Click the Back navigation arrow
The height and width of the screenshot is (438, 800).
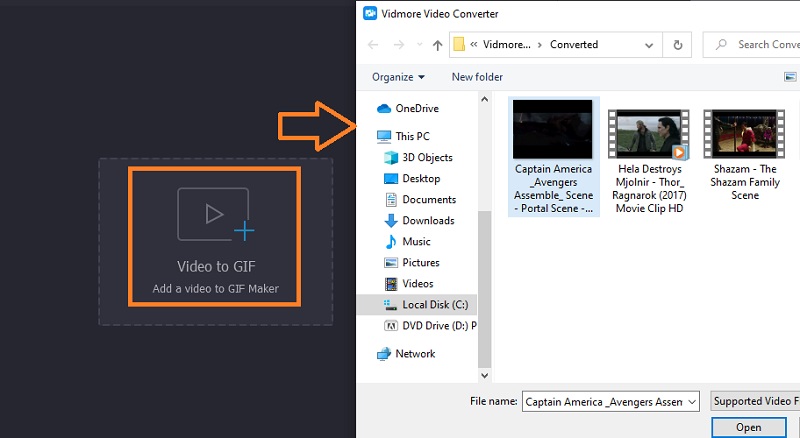coord(373,45)
